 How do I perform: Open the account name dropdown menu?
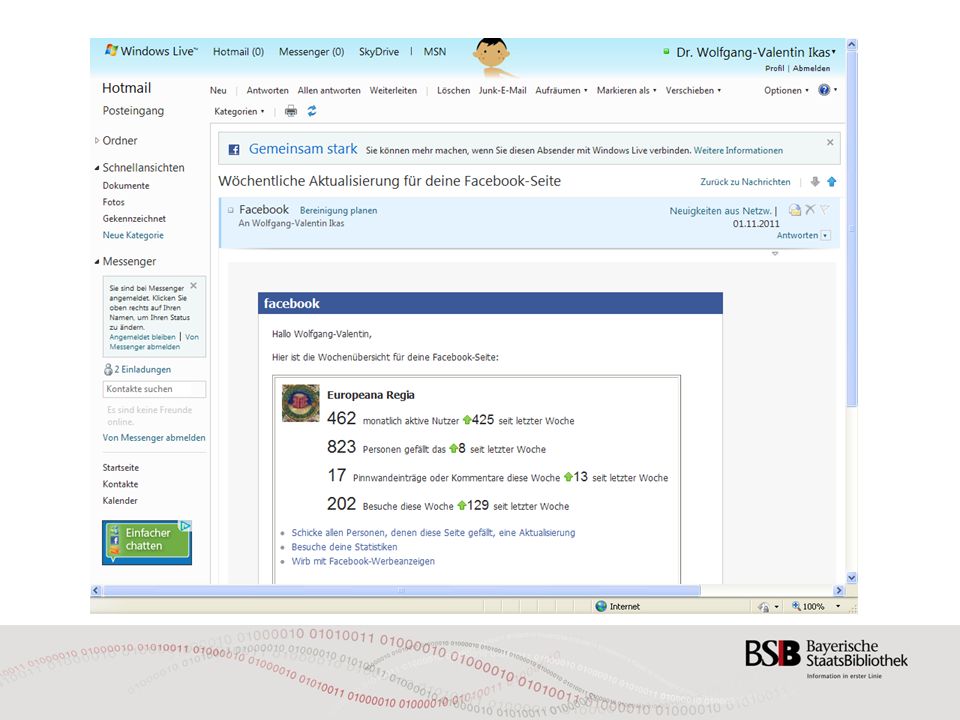click(x=834, y=51)
